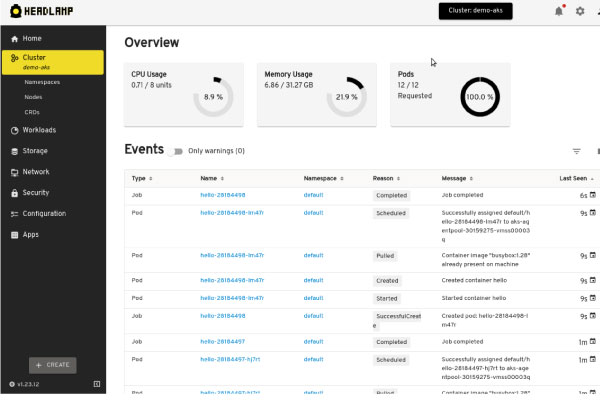Click the Apps grid icon
Screen dimensions: 600x400
[15, 235]
